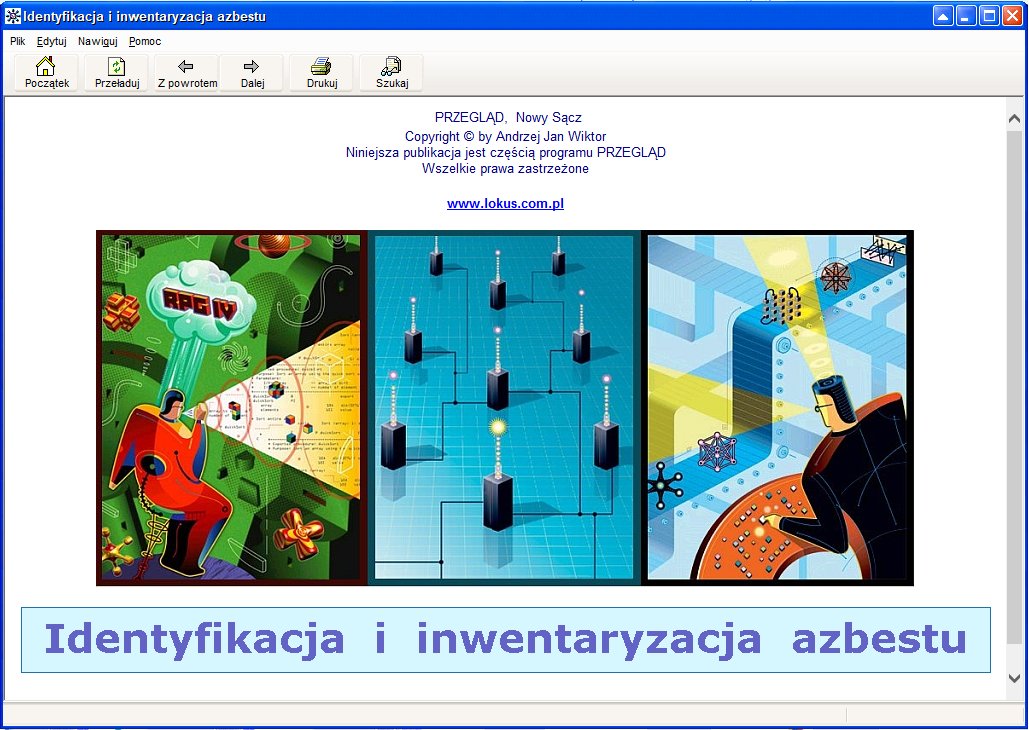Select the middle image of networked towers
Screen dimensions: 1029x730
tap(504, 407)
